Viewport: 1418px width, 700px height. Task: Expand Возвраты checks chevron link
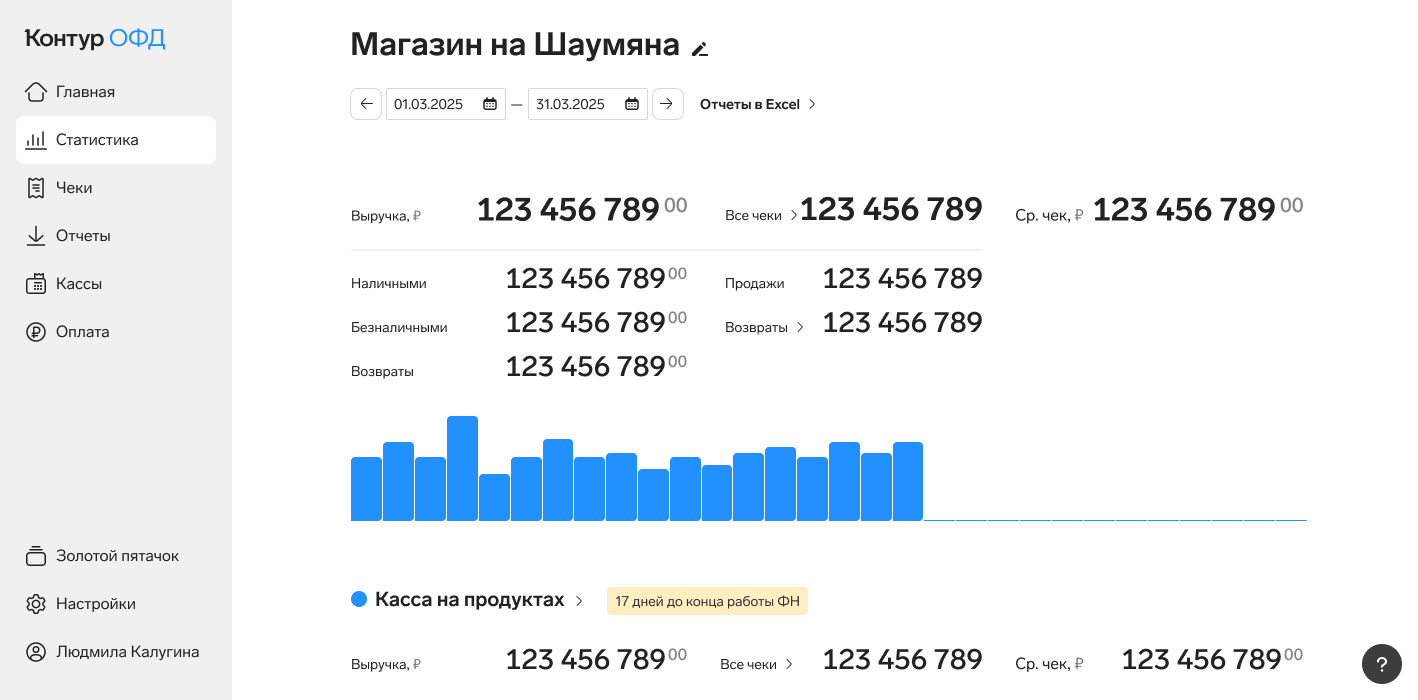765,327
